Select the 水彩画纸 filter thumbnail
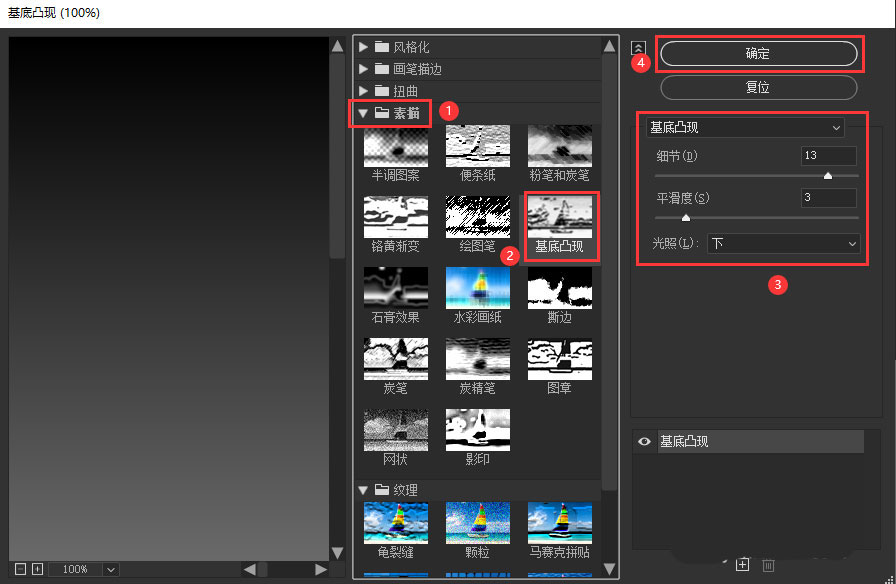This screenshot has width=896, height=584. pos(478,288)
